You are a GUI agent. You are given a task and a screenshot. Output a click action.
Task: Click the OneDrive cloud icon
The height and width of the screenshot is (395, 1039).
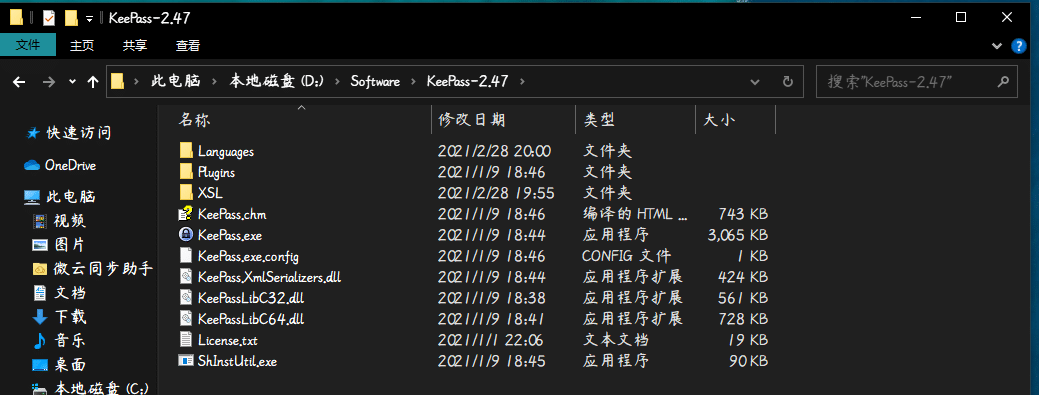[32, 165]
